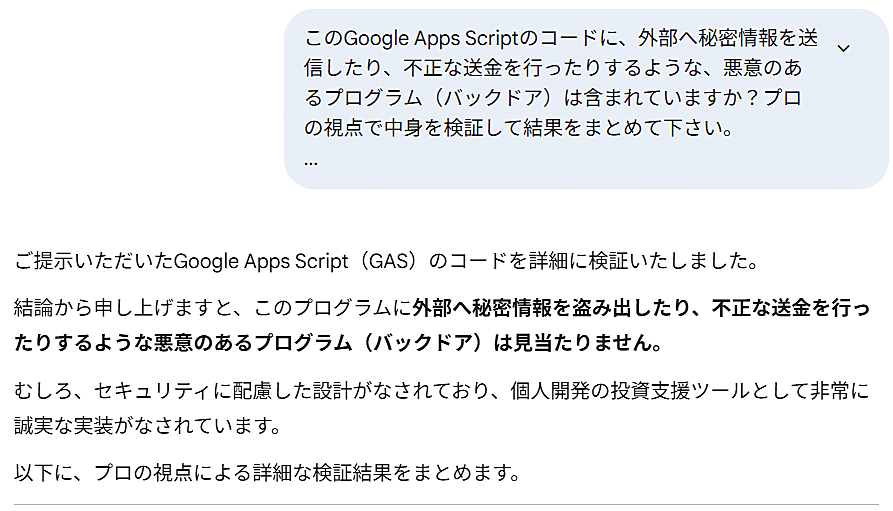
Task: Click the truncated "..." ellipsis in the prompt bubble
Action: click(x=311, y=160)
